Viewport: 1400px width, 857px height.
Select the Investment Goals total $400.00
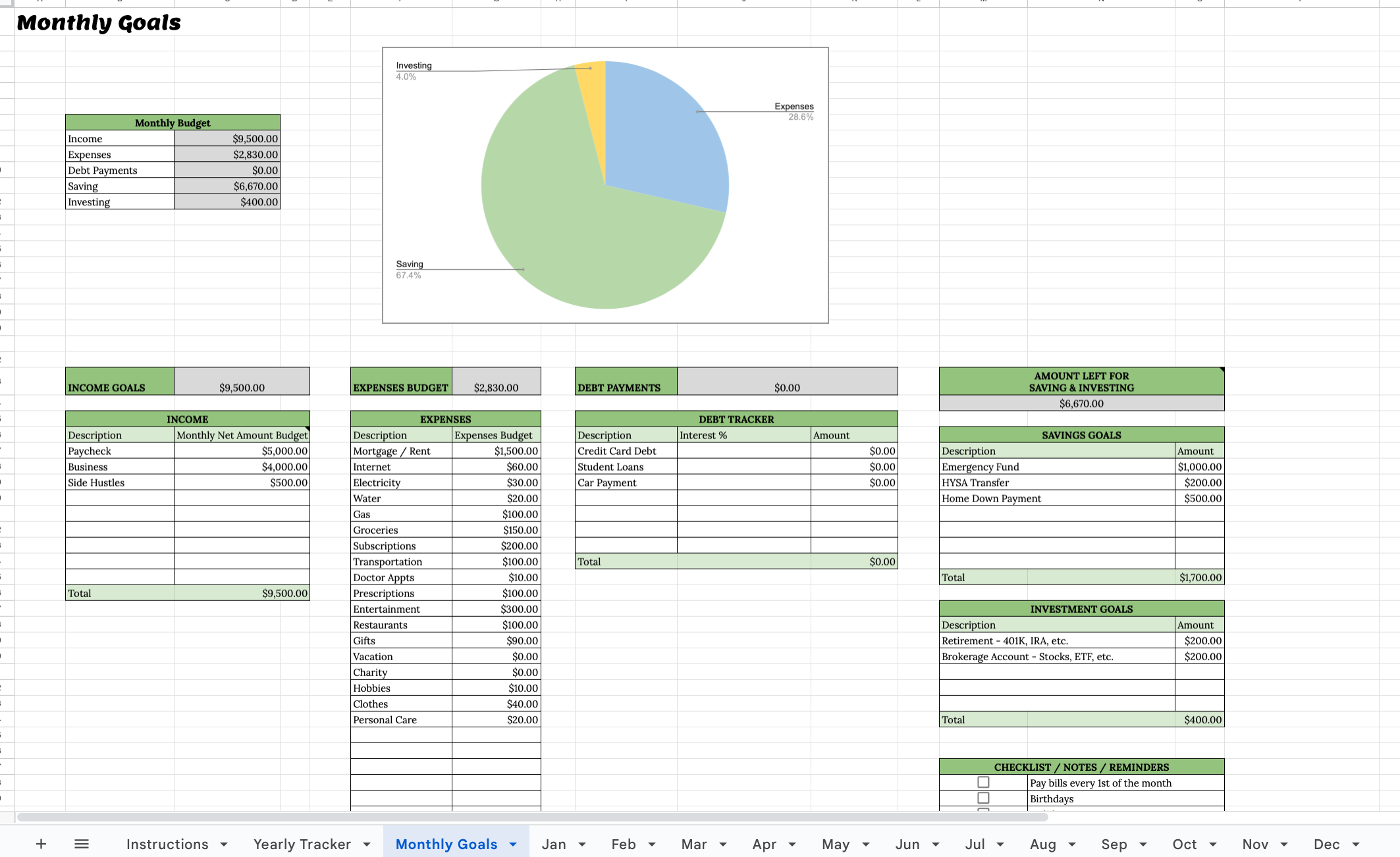tap(1199, 719)
